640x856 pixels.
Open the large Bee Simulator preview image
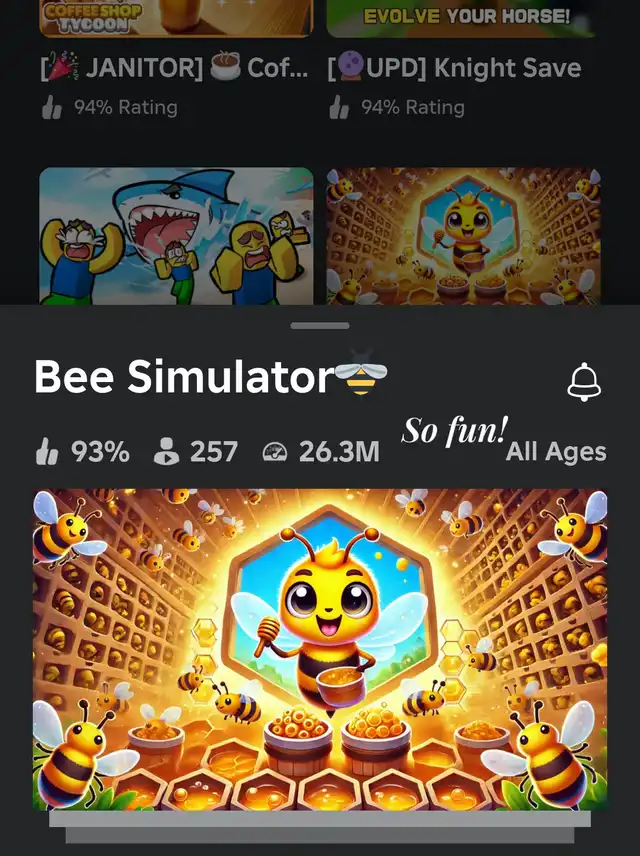tap(320, 650)
